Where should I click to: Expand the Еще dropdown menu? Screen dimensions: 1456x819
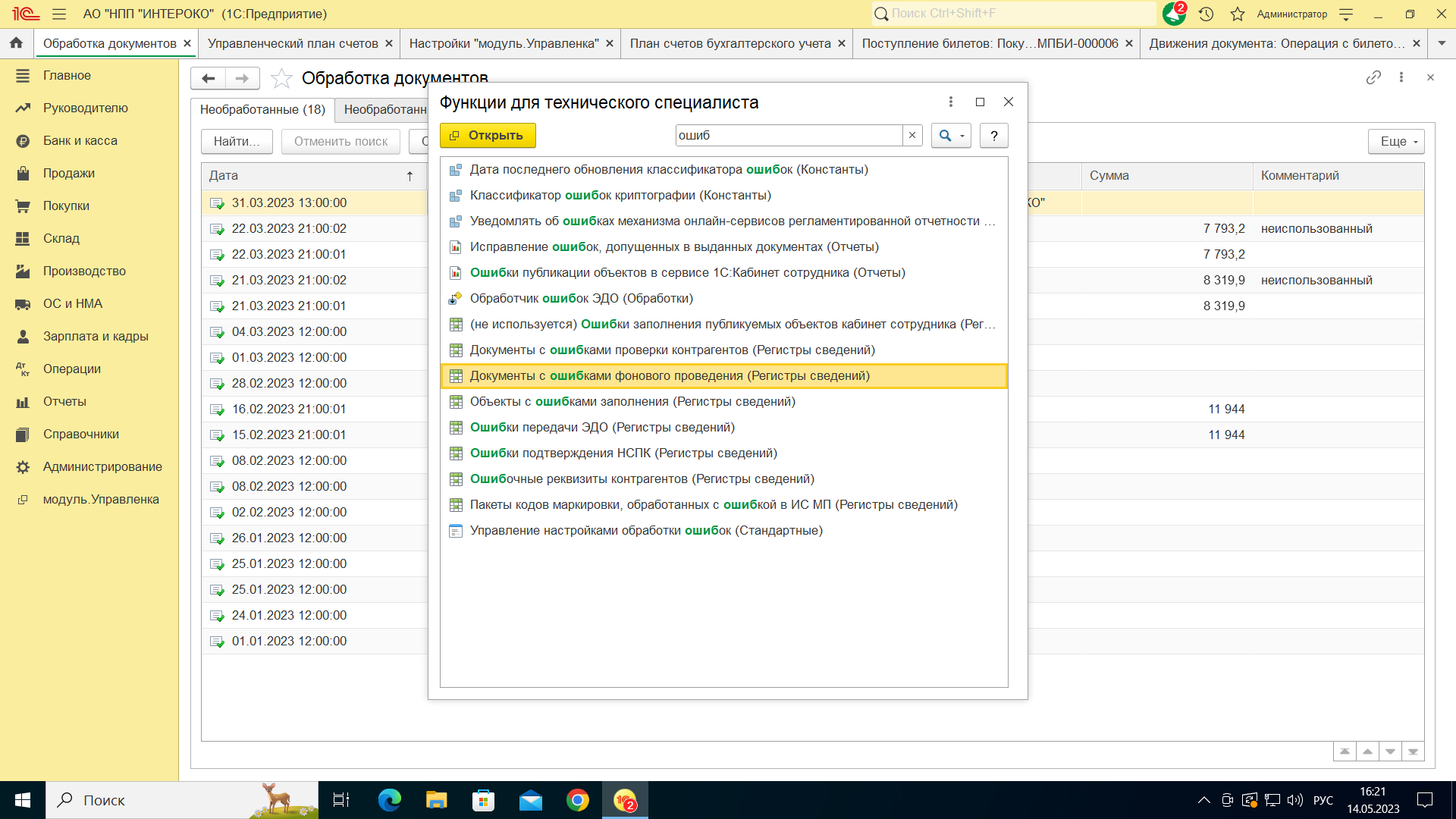(x=1396, y=141)
